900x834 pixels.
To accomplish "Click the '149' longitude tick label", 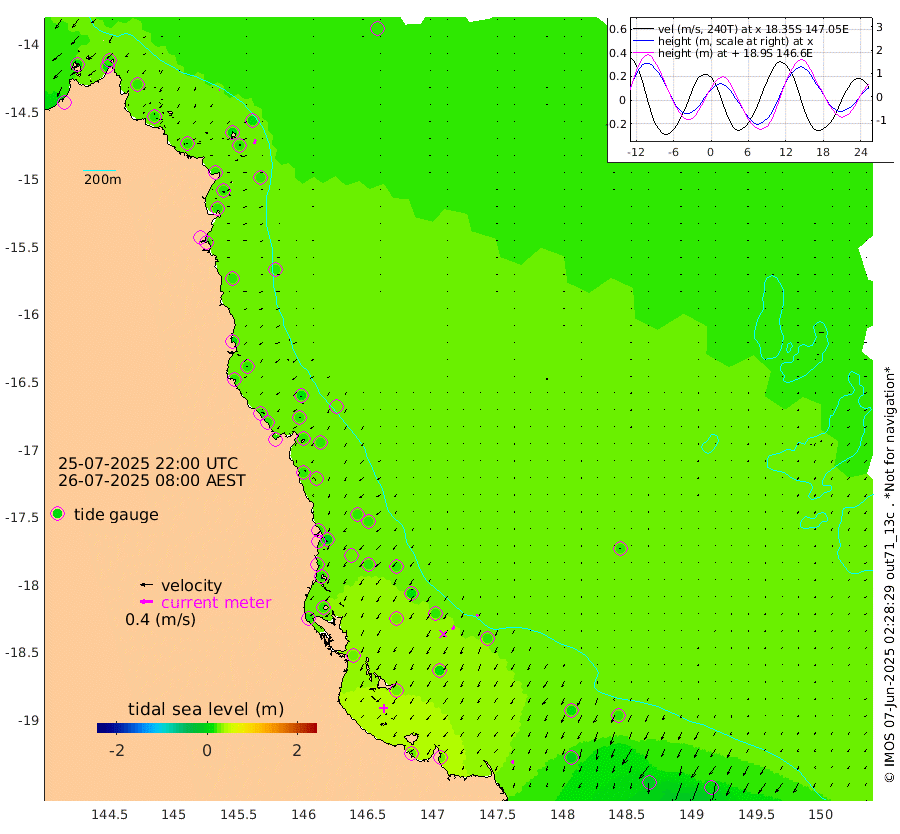I will (691, 814).
